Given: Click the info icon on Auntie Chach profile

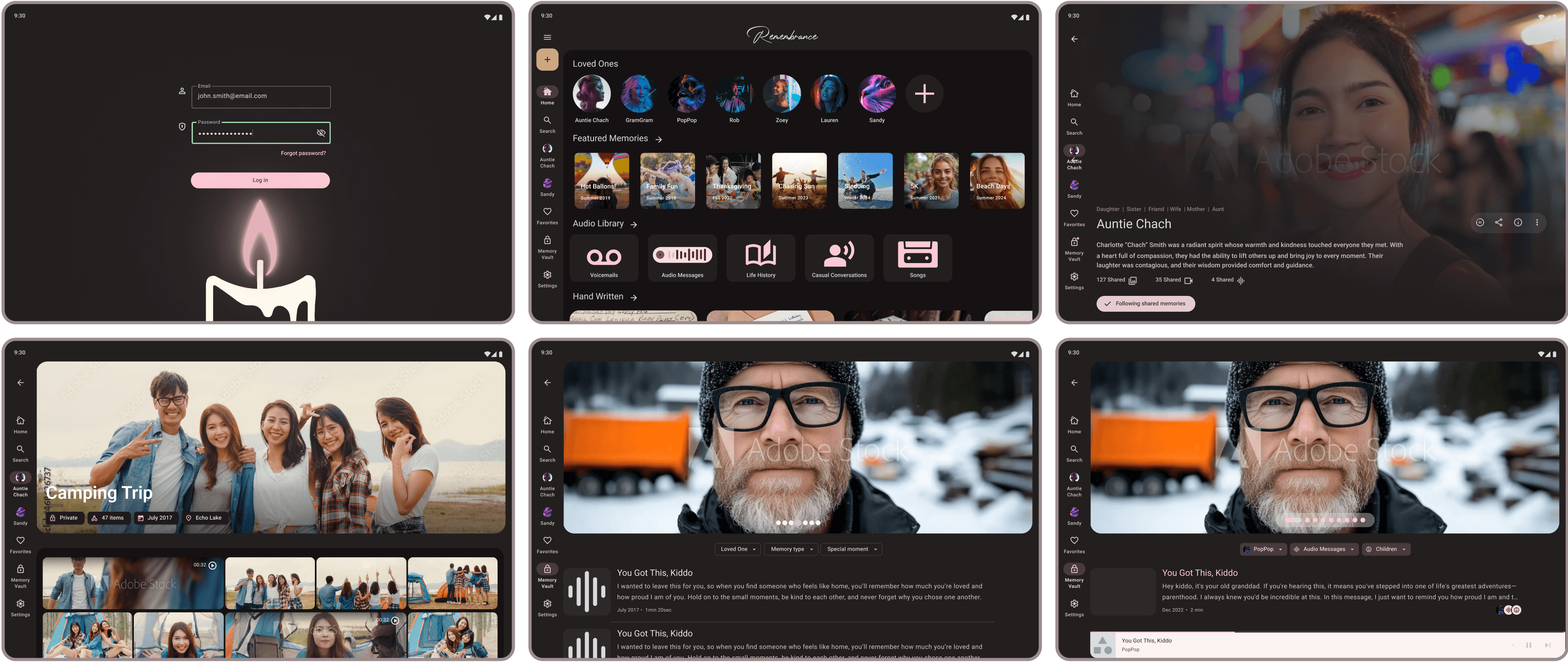Looking at the screenshot, I should point(1518,222).
